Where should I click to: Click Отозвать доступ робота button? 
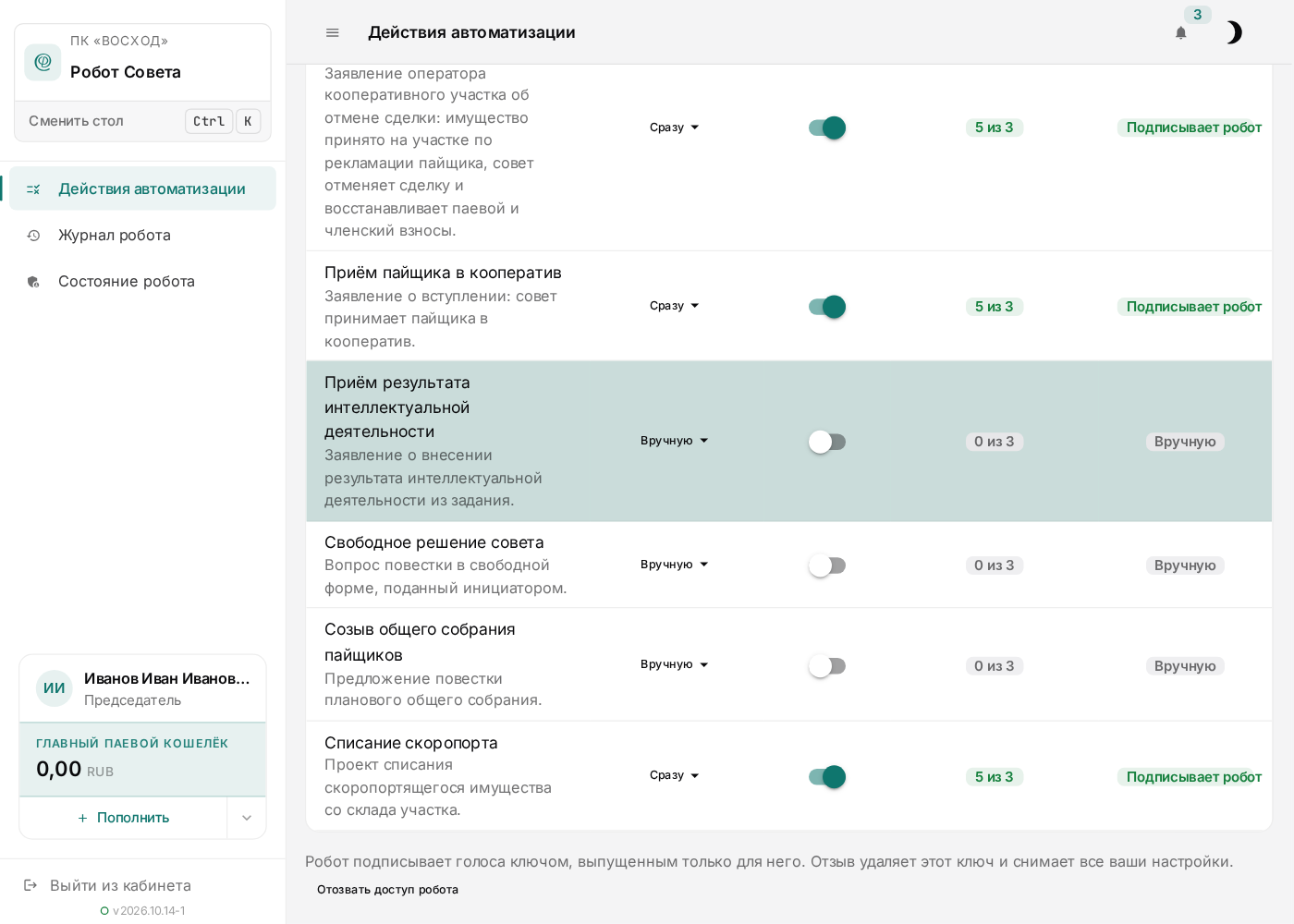(387, 890)
